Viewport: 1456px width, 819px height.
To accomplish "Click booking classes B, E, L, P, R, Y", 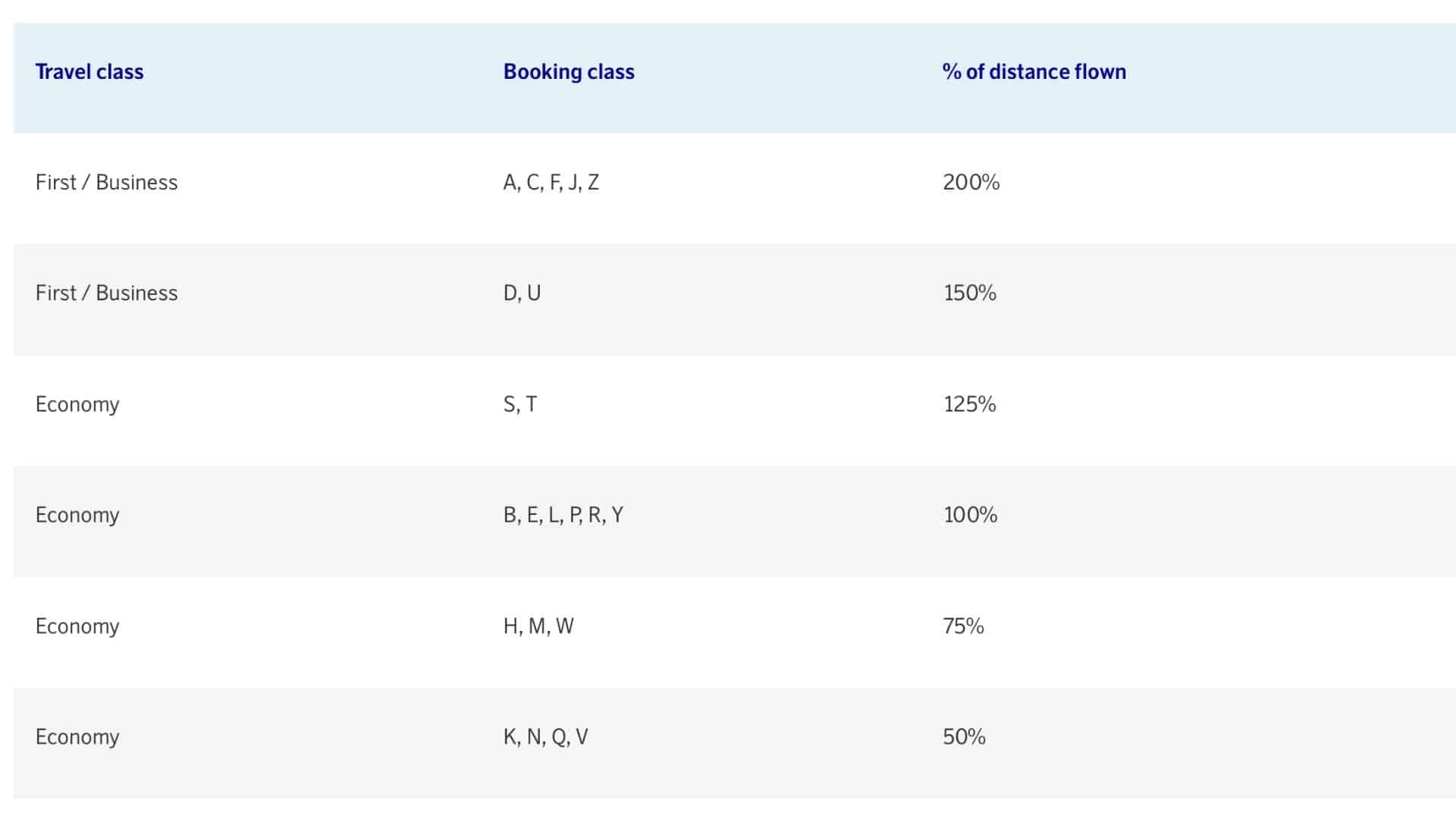I will point(563,515).
